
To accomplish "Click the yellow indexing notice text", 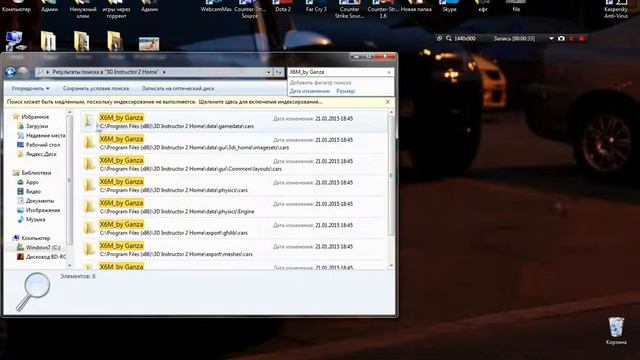I will [164, 102].
